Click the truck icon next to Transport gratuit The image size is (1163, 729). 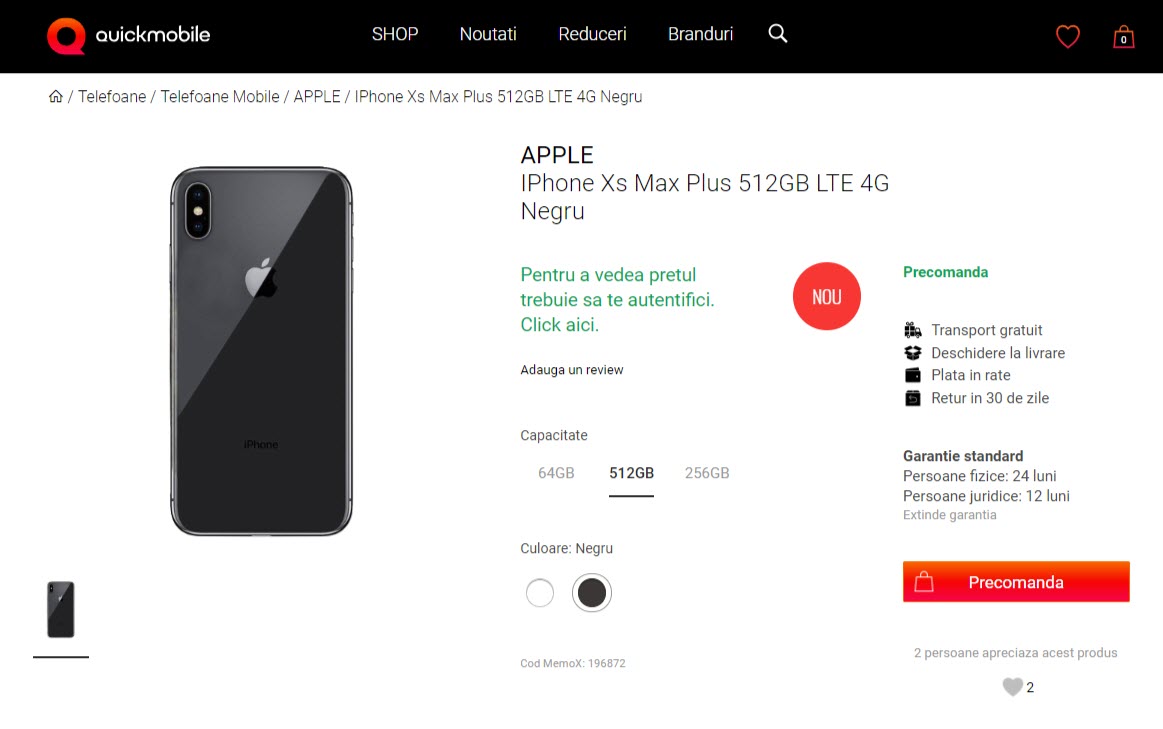point(913,329)
